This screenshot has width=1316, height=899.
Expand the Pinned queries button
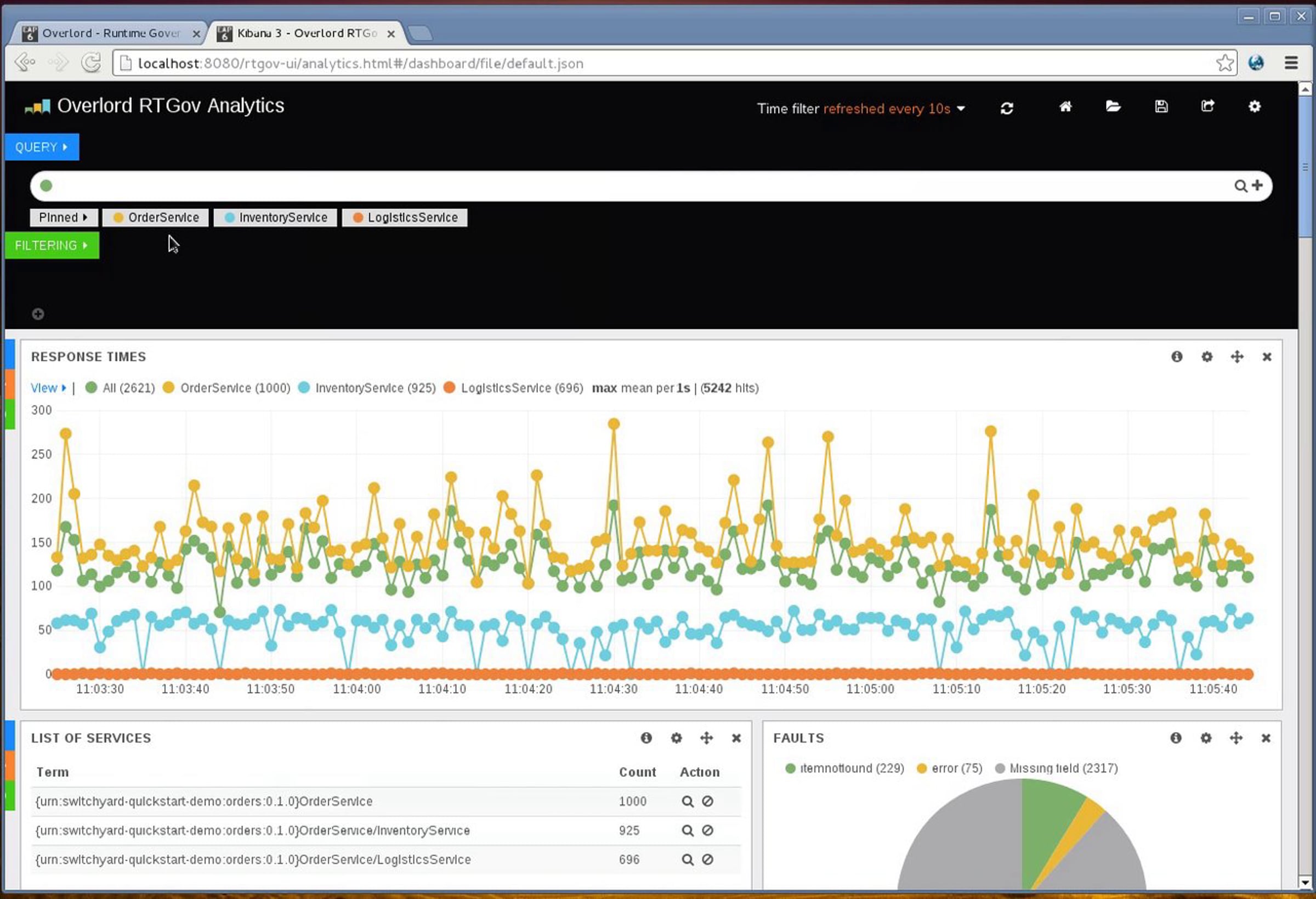coord(64,218)
